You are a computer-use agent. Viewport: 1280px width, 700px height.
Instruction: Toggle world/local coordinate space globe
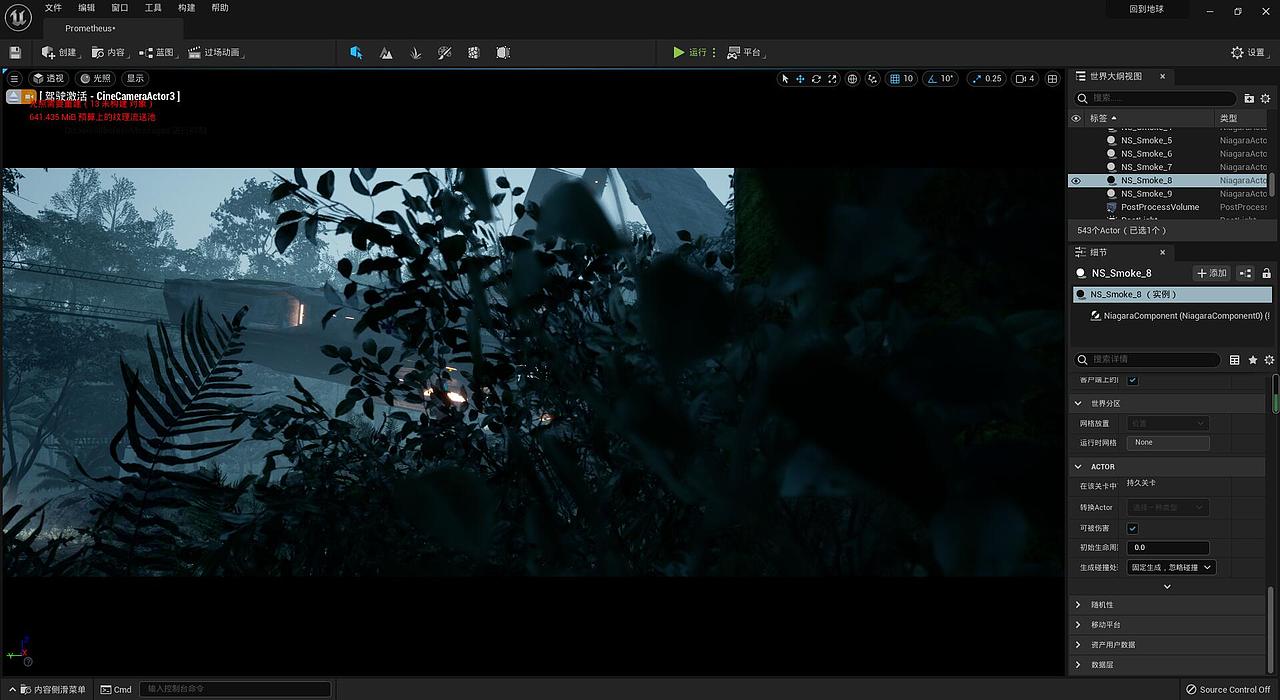click(852, 79)
